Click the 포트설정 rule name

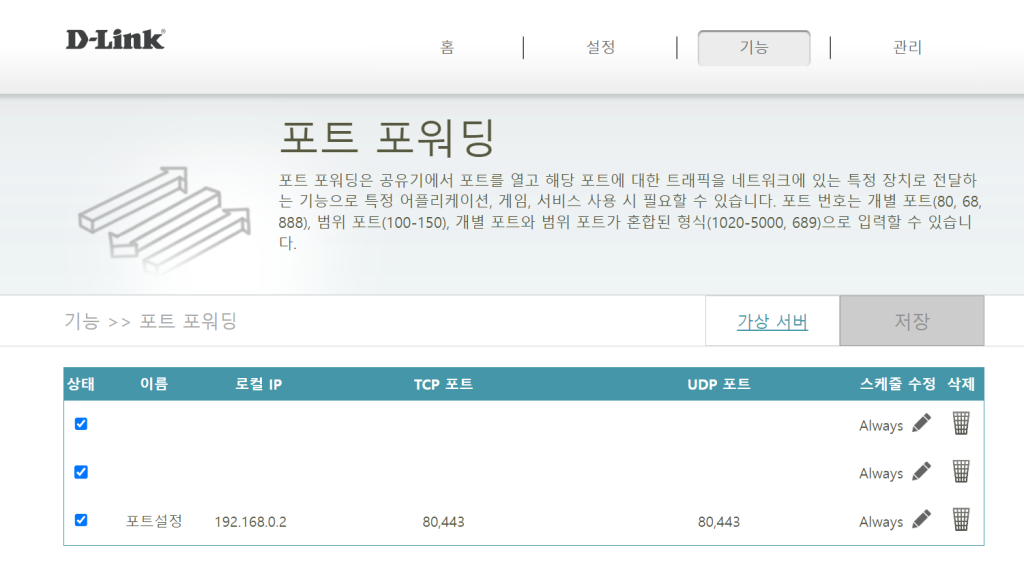point(154,521)
